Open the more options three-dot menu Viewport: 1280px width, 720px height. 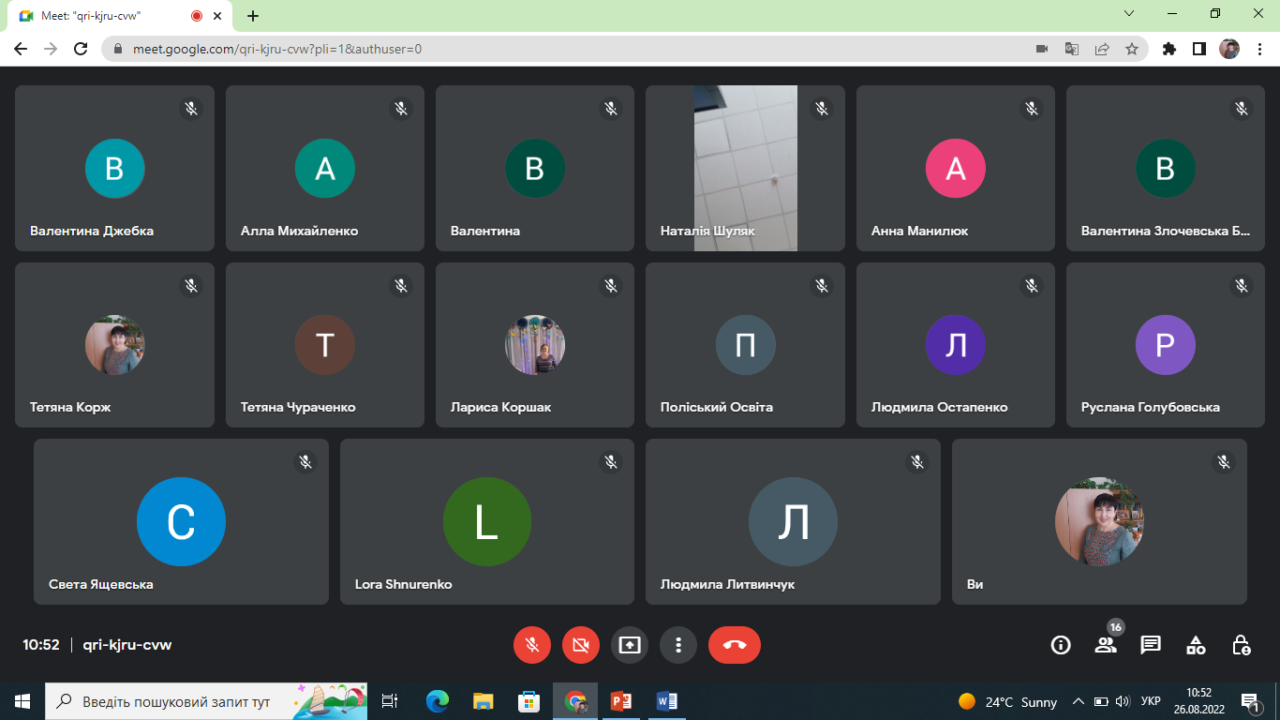pos(678,645)
